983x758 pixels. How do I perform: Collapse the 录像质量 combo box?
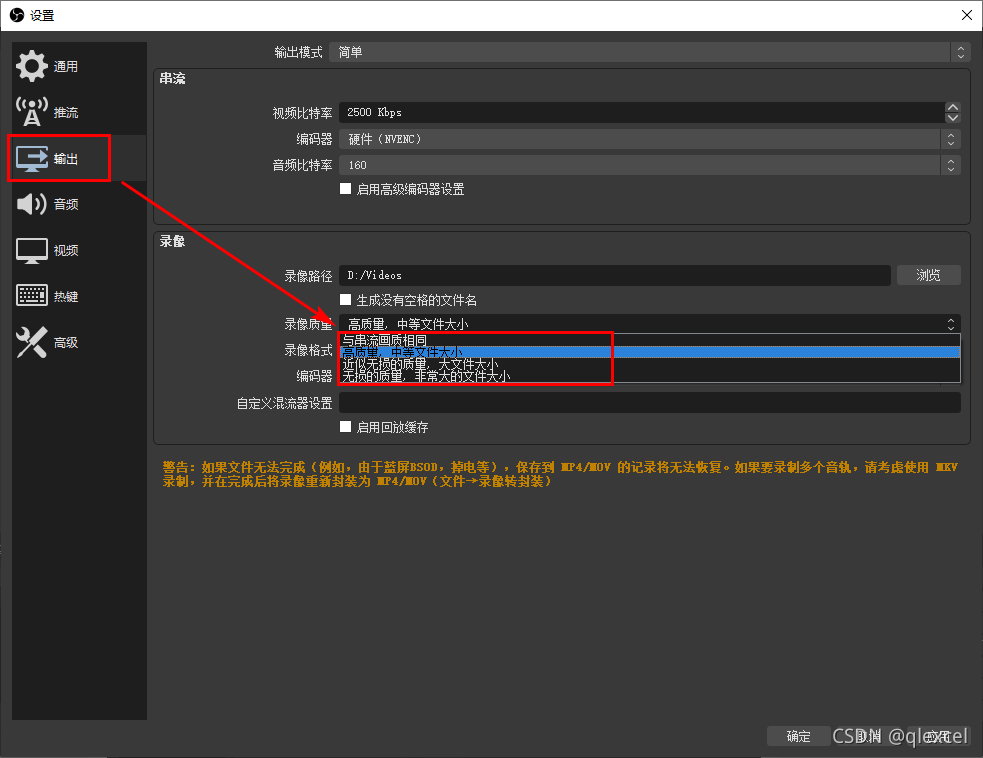point(649,324)
